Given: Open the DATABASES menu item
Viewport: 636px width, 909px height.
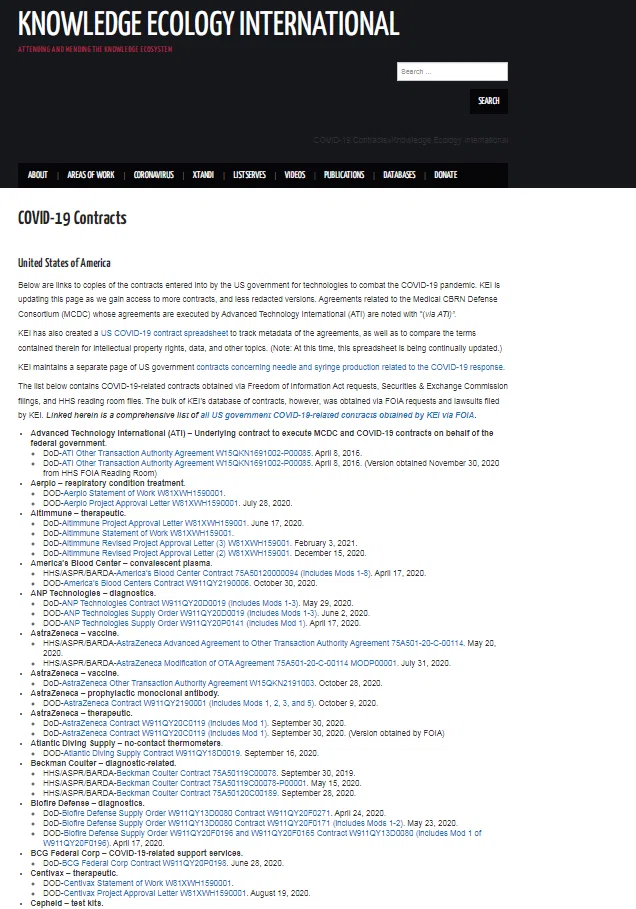Looking at the screenshot, I should (x=399, y=174).
